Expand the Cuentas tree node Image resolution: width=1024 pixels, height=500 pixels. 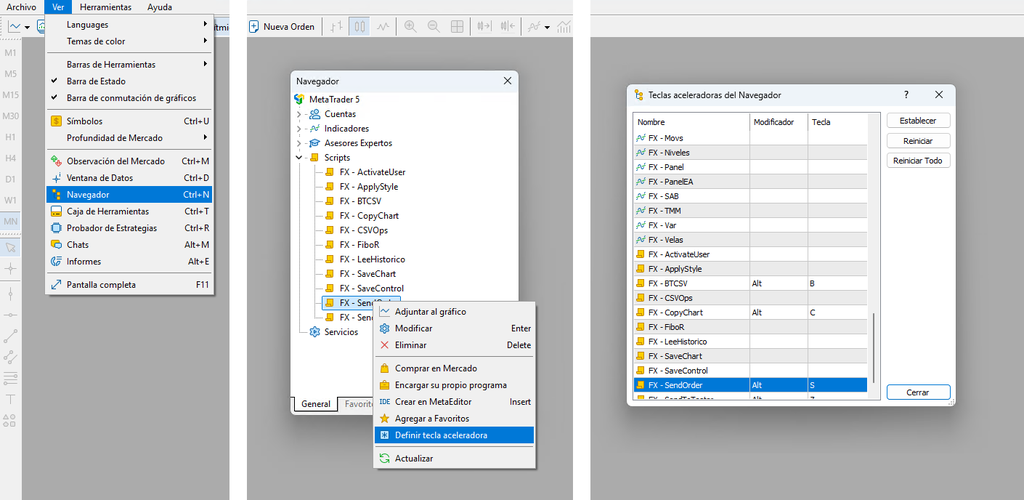tap(299, 114)
